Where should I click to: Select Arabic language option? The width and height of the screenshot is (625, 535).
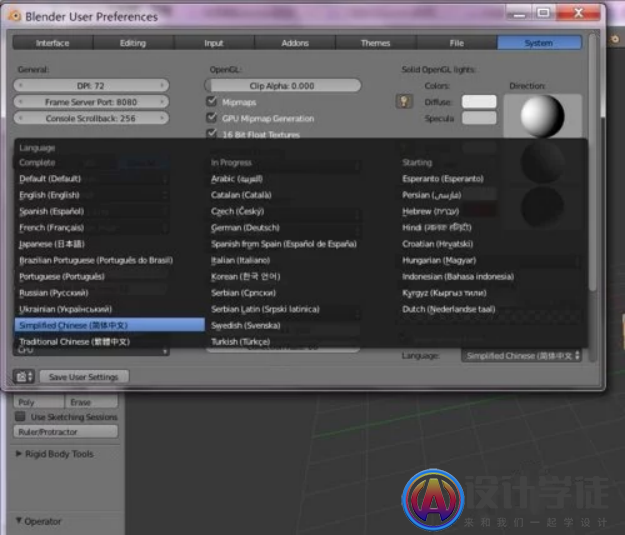301,179
